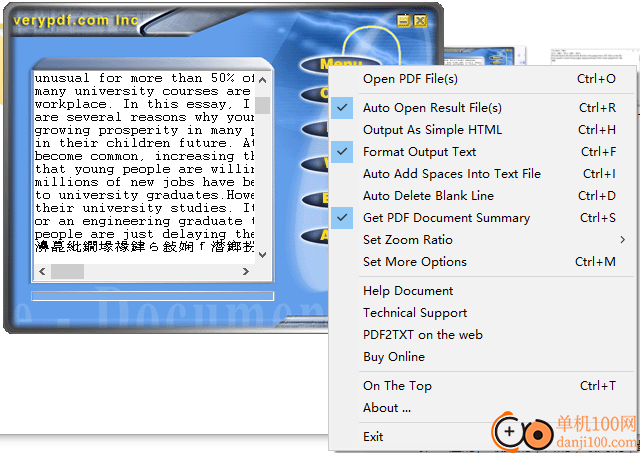This screenshot has height=453, width=640.
Task: Click the vertical scrollbar thumb
Action: tap(262, 106)
